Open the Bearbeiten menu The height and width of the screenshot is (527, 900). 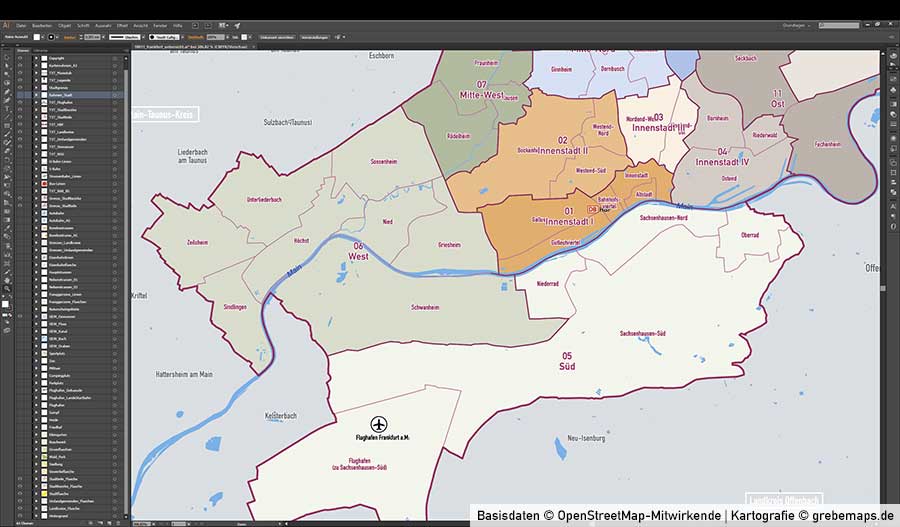[42, 25]
